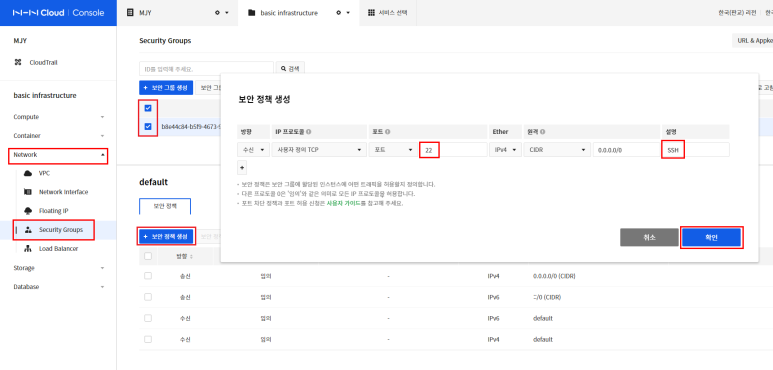
Task: Open Floating IP in the sidebar
Action: pos(54,211)
